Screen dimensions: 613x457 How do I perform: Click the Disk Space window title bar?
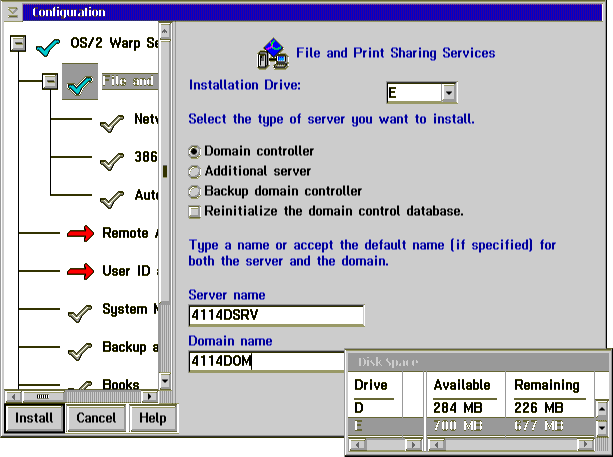click(x=479, y=362)
